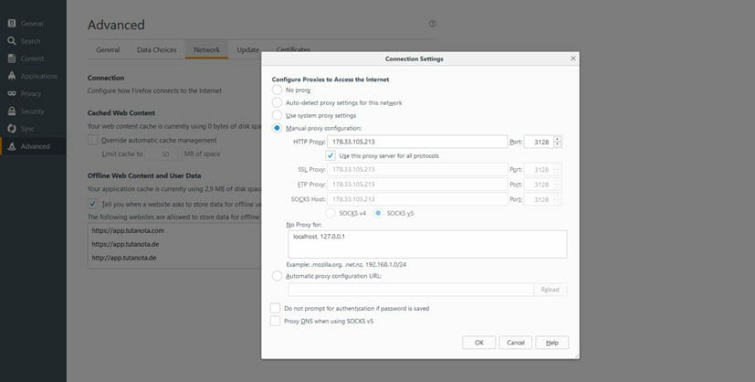Click the HTTP Proxy address field

pos(417,142)
